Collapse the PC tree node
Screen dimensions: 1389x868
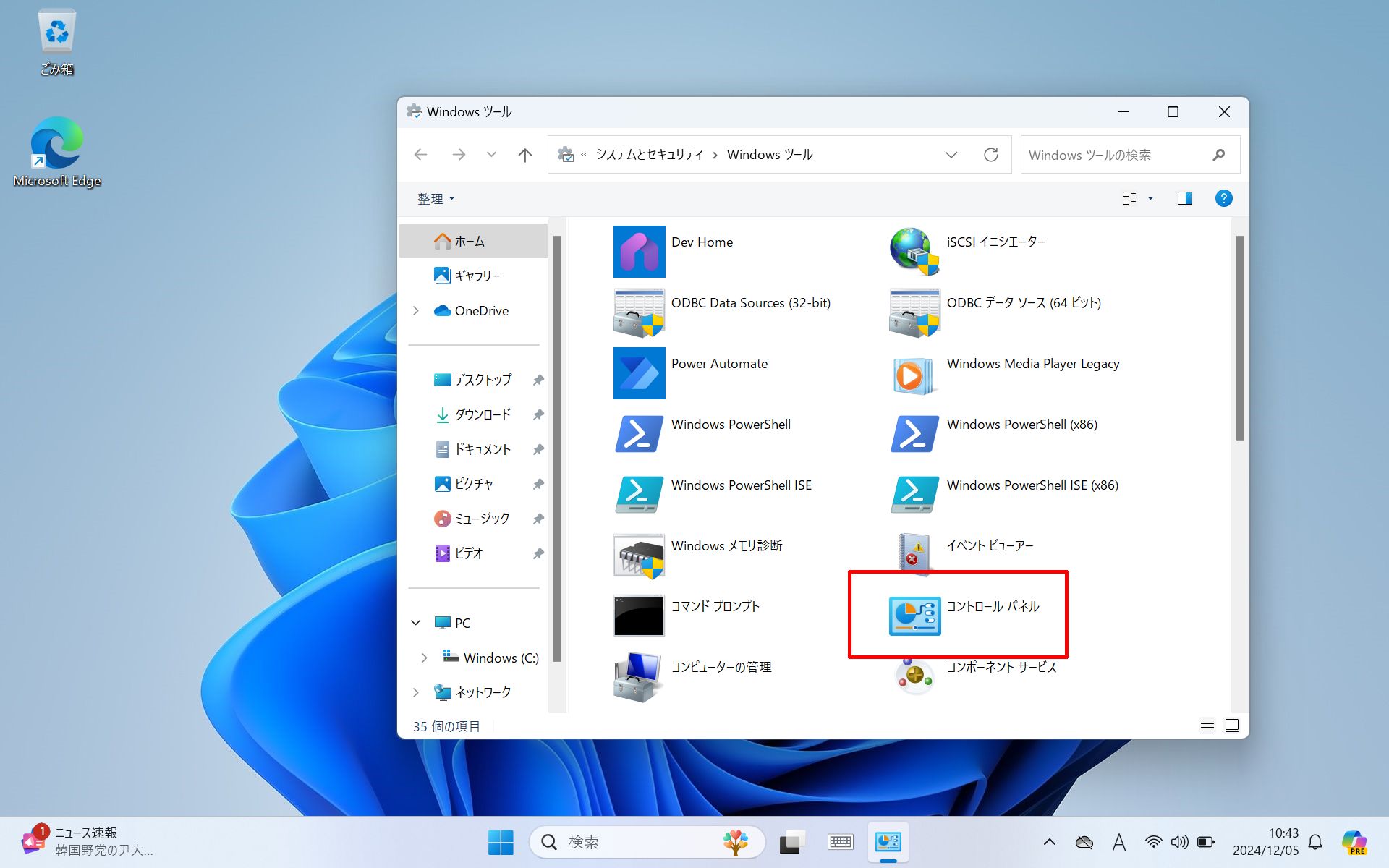[x=416, y=623]
